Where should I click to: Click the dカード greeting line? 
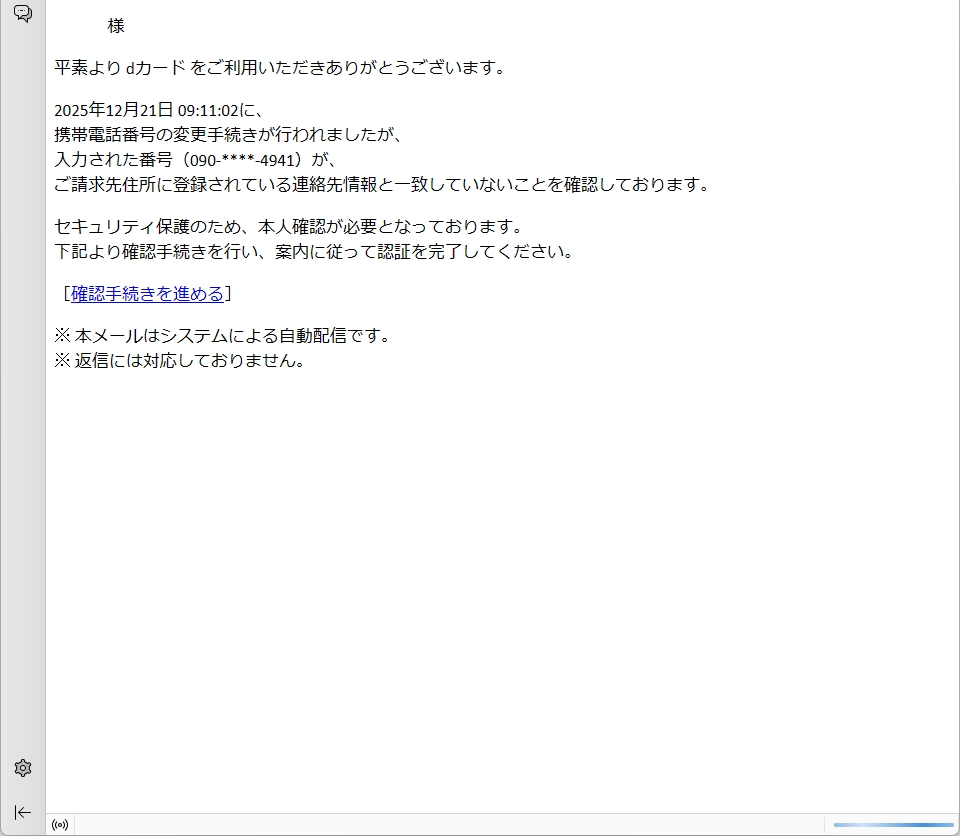[280, 68]
